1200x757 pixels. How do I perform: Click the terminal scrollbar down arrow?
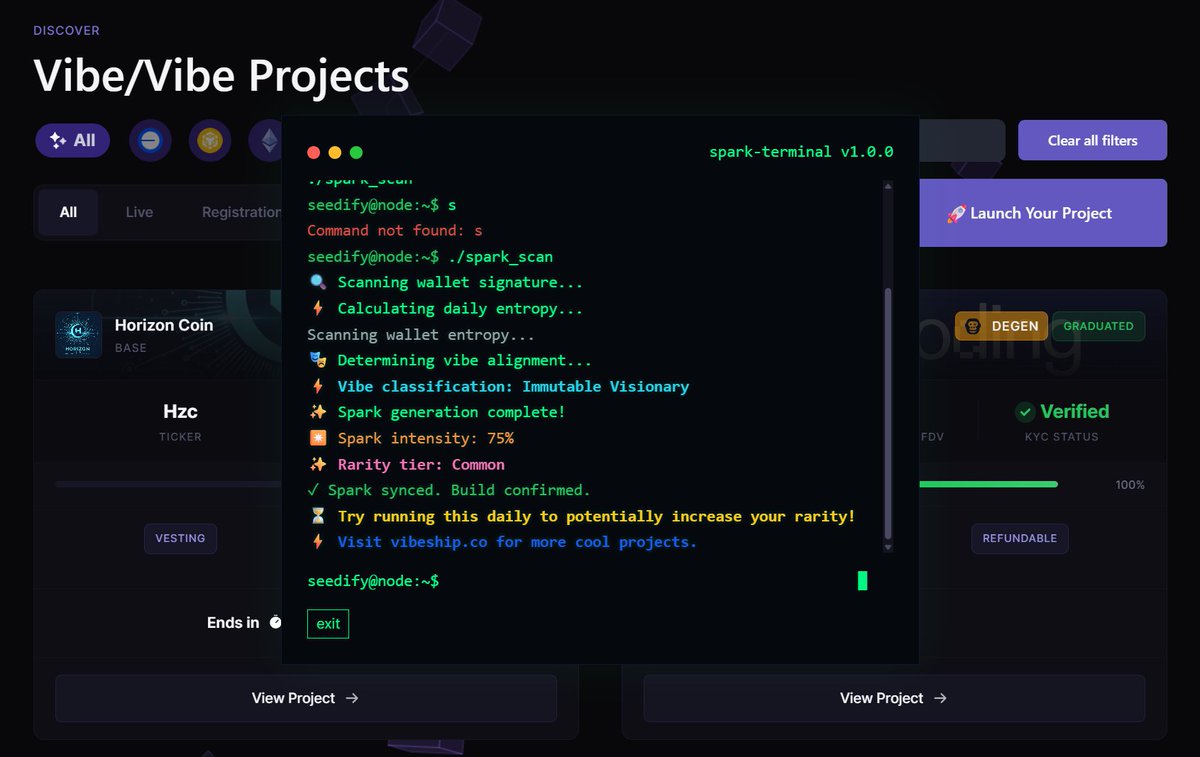point(888,547)
